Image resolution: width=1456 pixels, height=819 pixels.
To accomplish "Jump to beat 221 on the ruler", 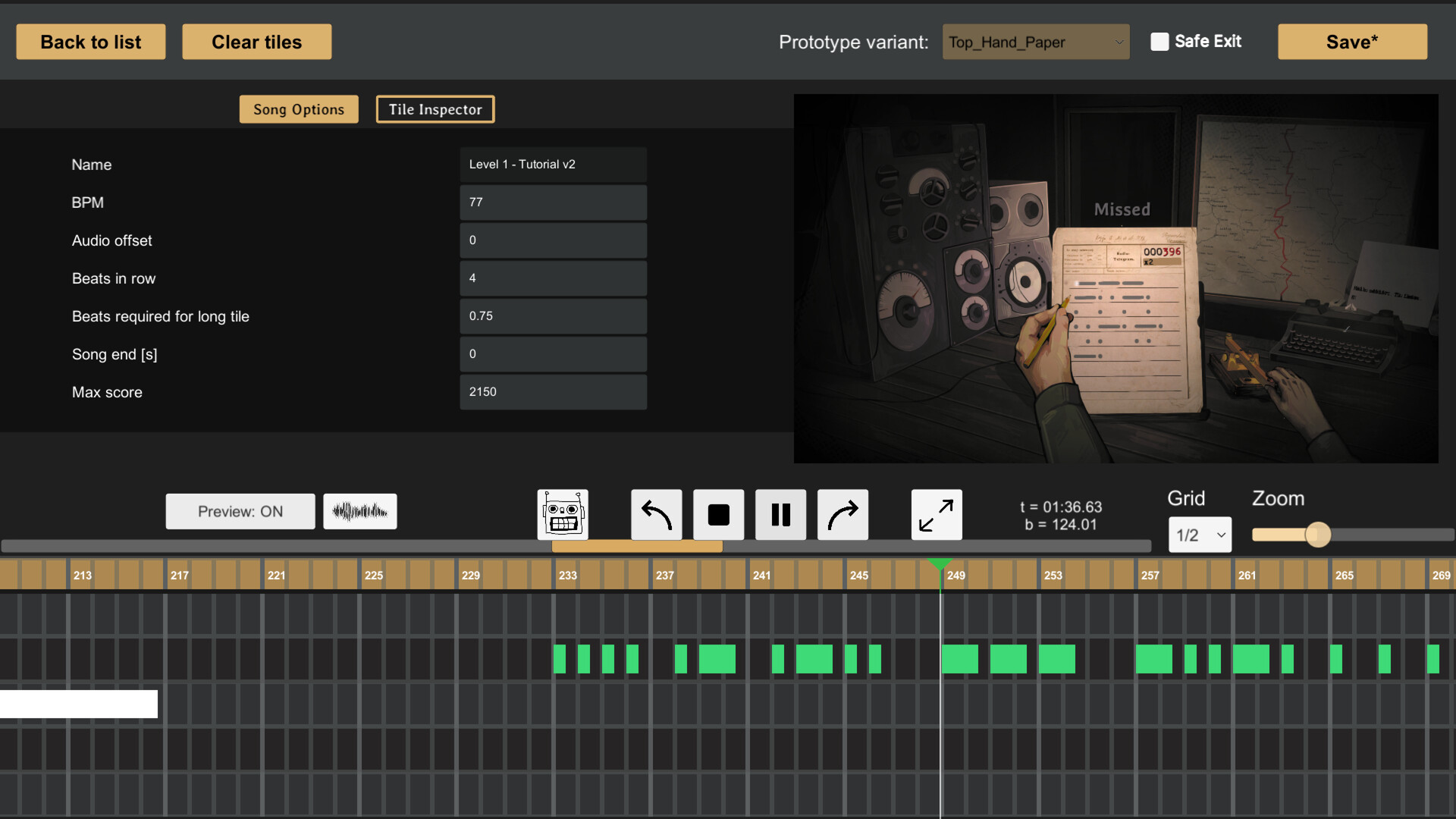I will pyautogui.click(x=276, y=575).
